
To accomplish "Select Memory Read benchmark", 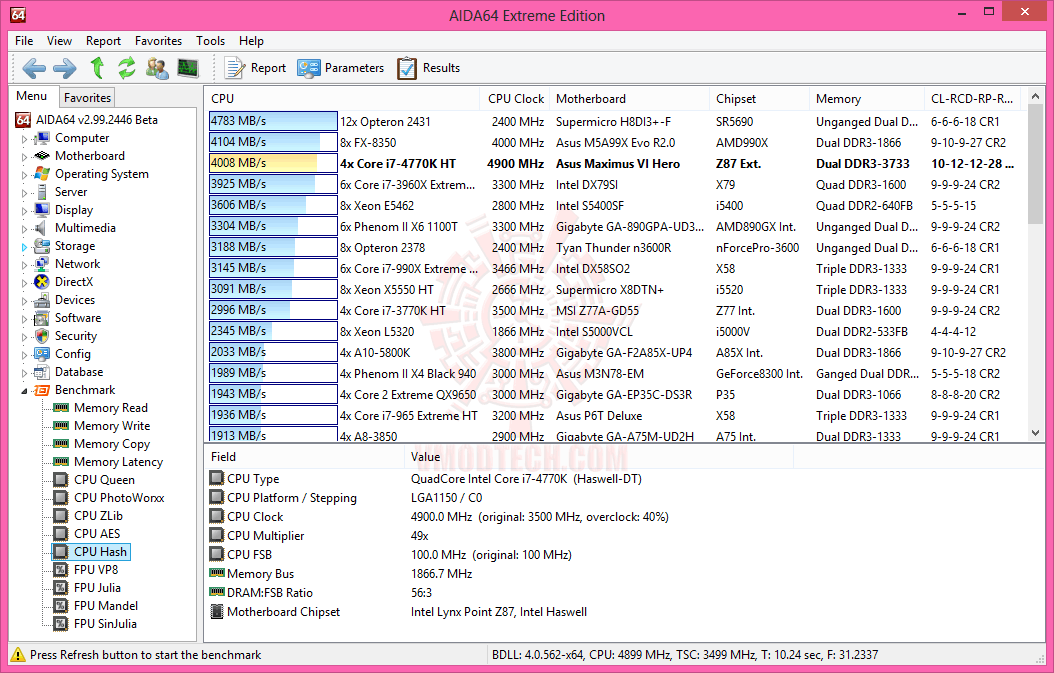I will (111, 408).
